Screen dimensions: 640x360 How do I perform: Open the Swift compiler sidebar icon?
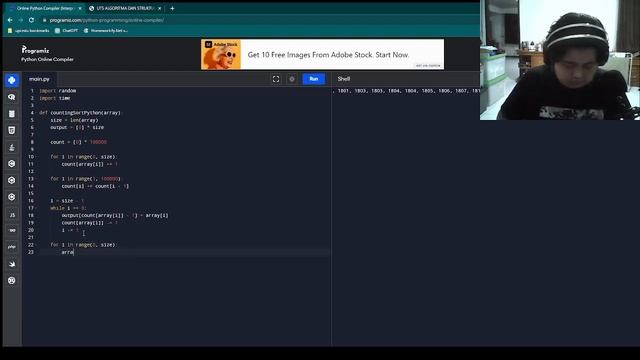12,264
